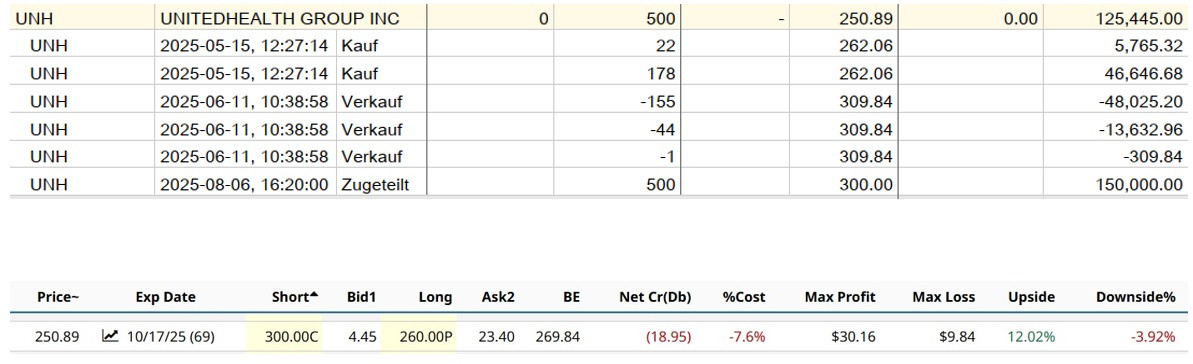Click the chart icon beside 10/17/25 expiration
1193x364 pixels.
click(110, 336)
